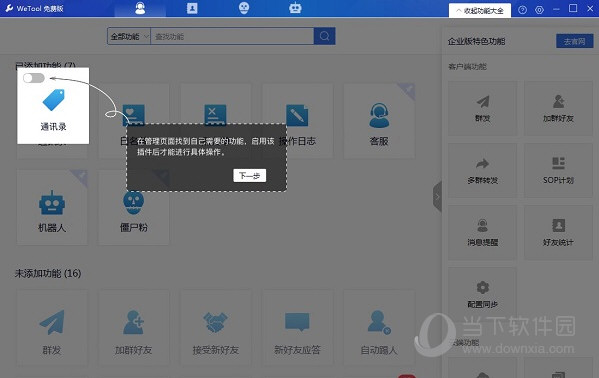Maximize the WeTool window
The width and height of the screenshot is (599, 378).
(573, 8)
